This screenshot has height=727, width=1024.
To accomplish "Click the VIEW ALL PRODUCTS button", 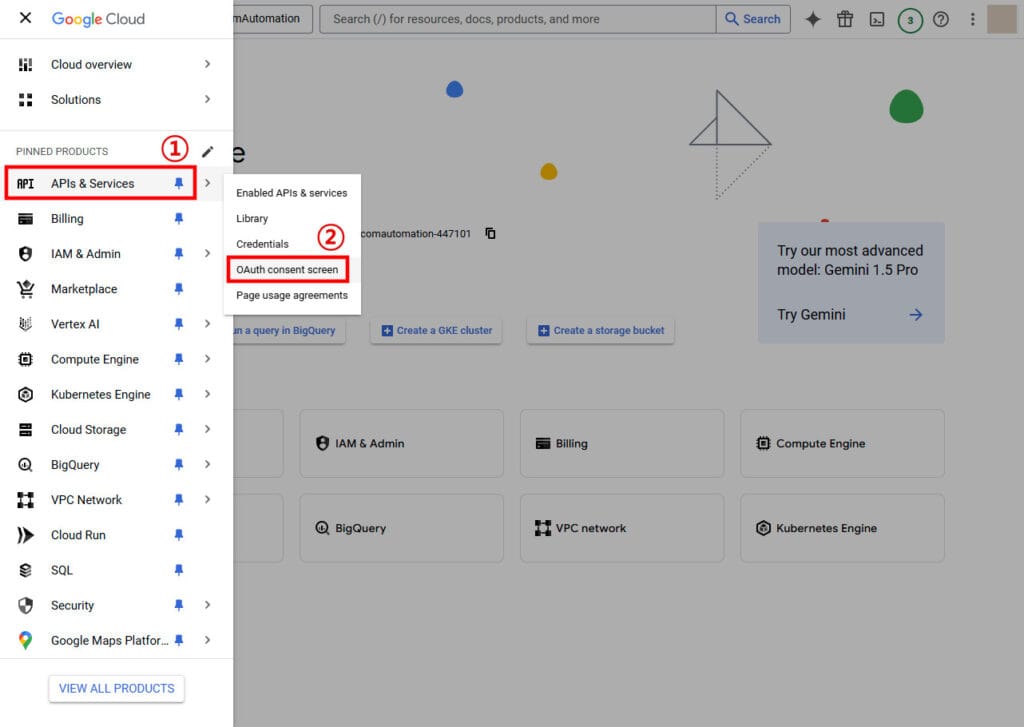I will coord(116,688).
